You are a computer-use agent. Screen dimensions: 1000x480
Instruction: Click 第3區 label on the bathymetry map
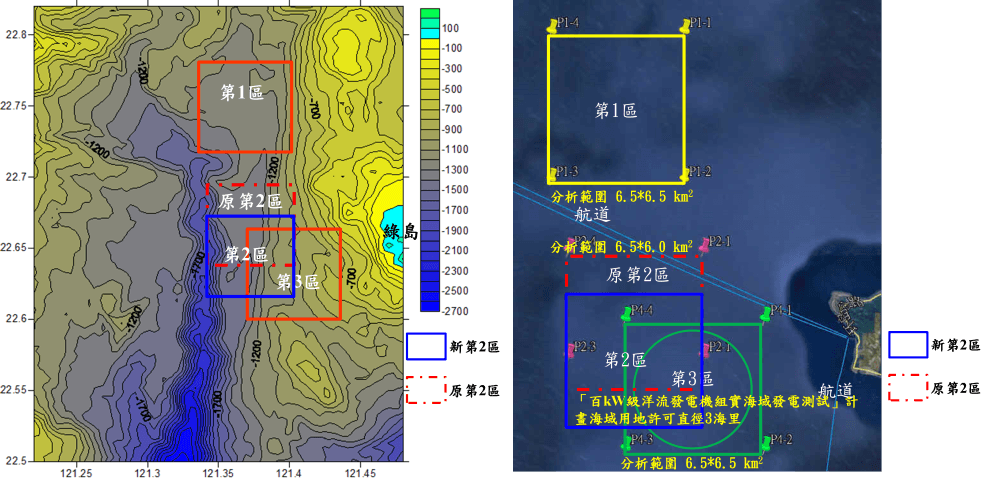[298, 282]
